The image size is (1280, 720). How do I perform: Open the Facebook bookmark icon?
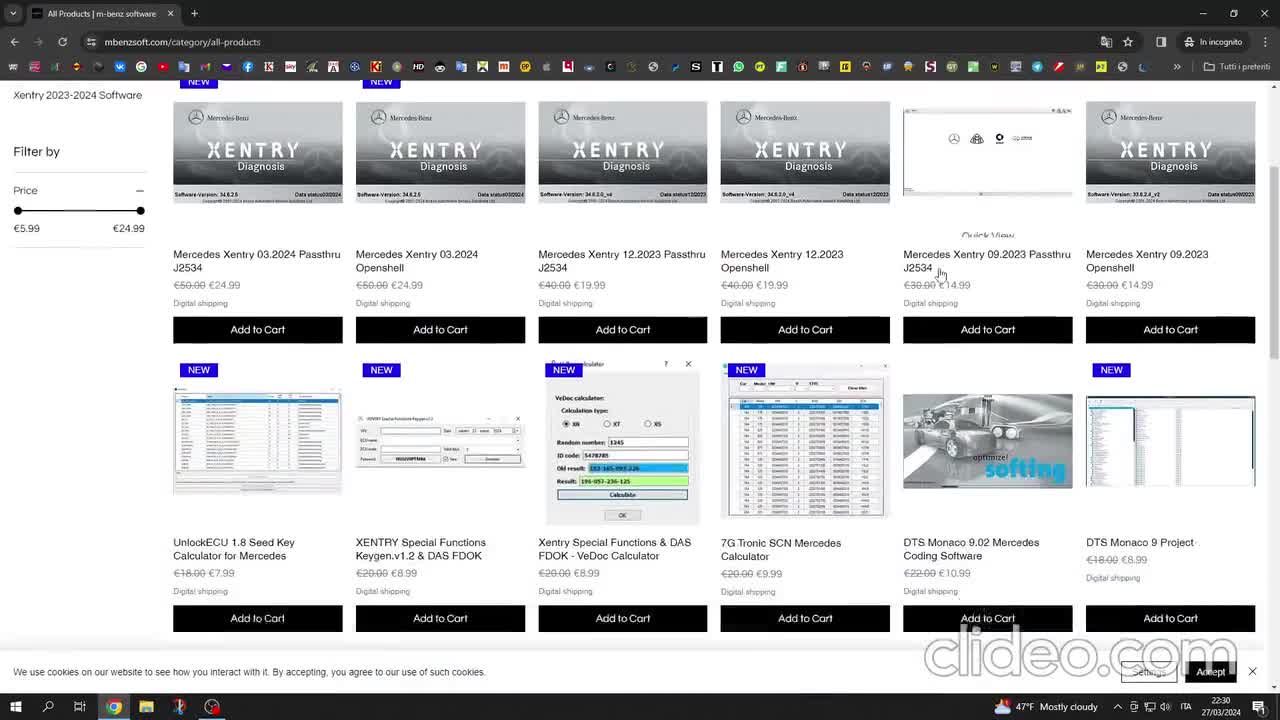coord(248,67)
